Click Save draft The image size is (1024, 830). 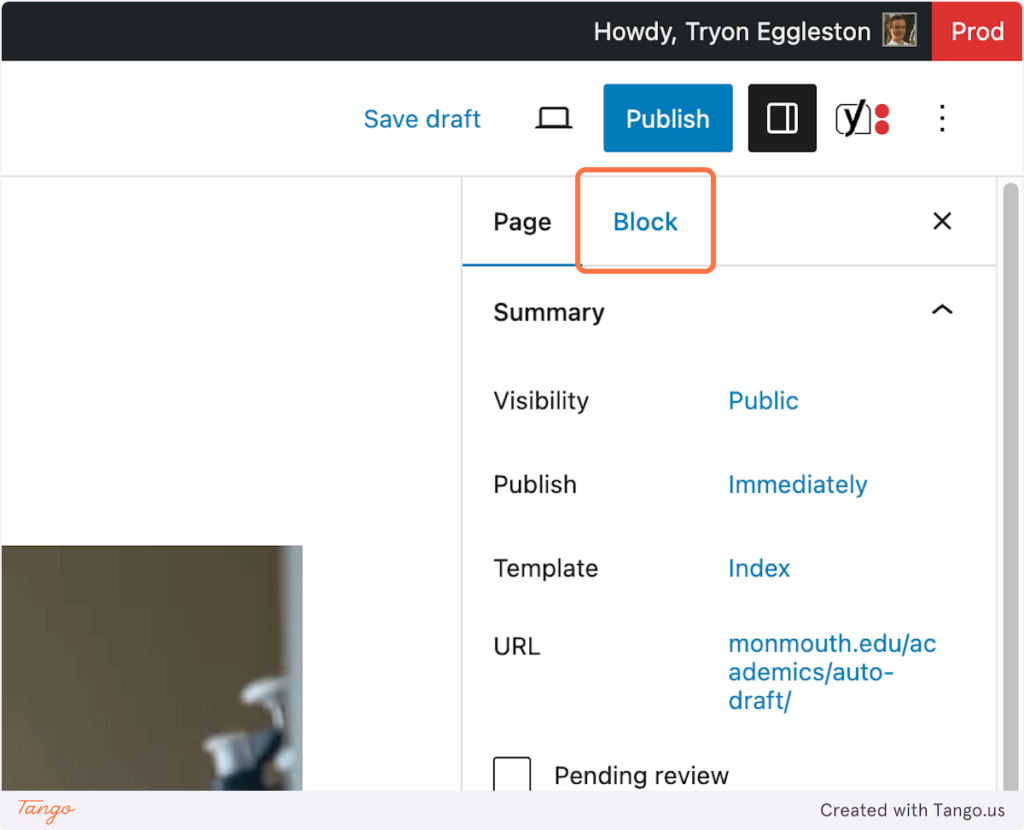coord(422,119)
